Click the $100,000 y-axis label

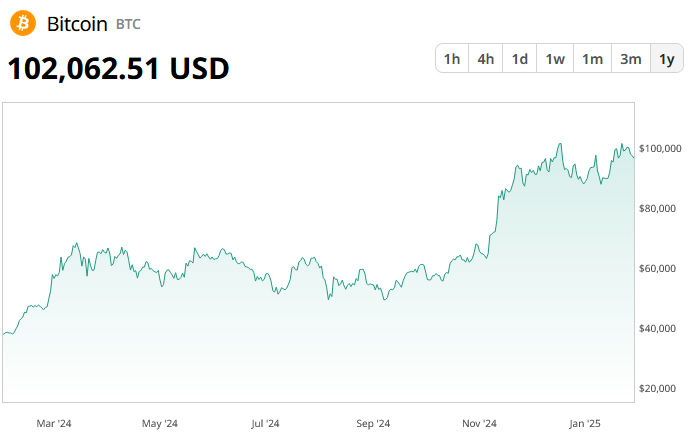pos(660,149)
